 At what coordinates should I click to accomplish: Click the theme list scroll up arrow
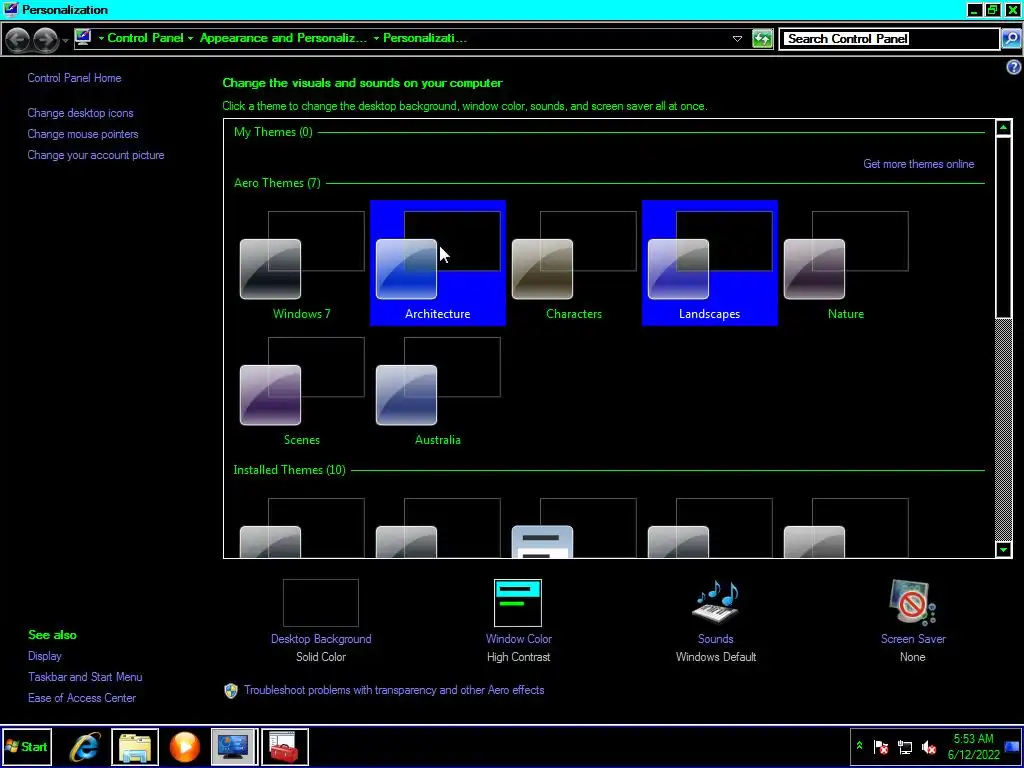pos(1004,127)
